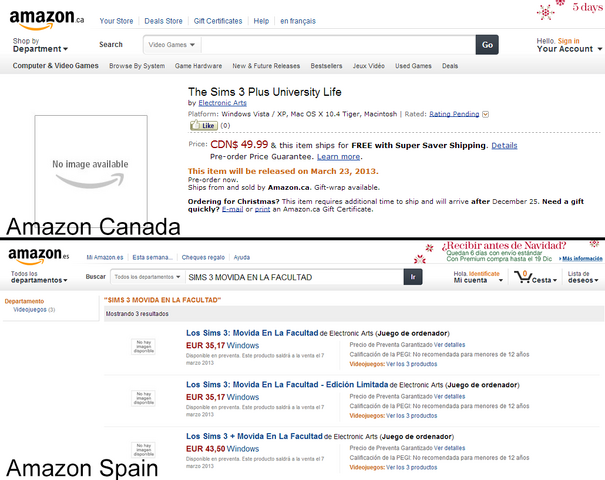
Task: Click the amazon.ca search input field
Action: click(338, 45)
